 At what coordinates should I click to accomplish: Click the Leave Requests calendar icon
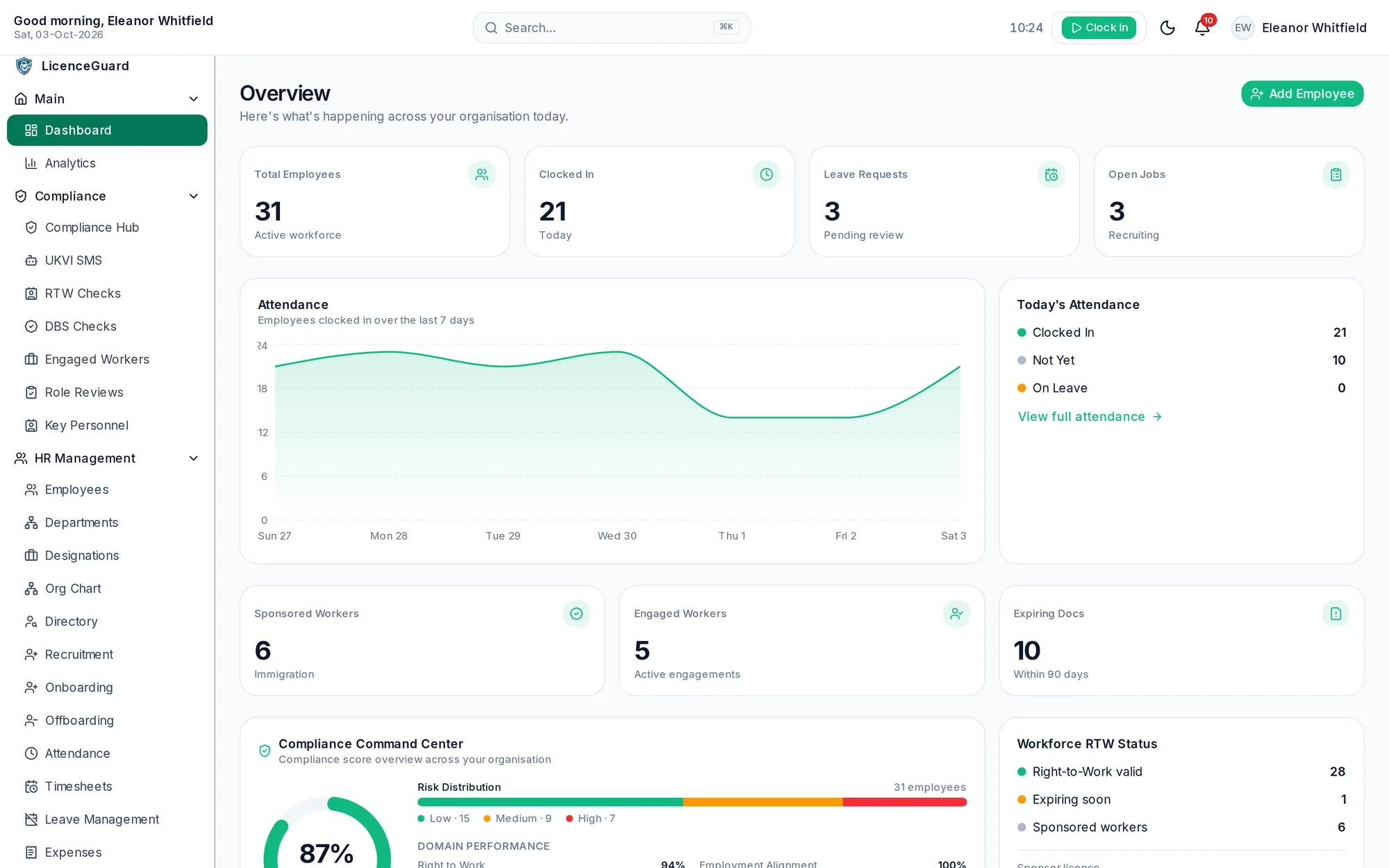[x=1051, y=174]
